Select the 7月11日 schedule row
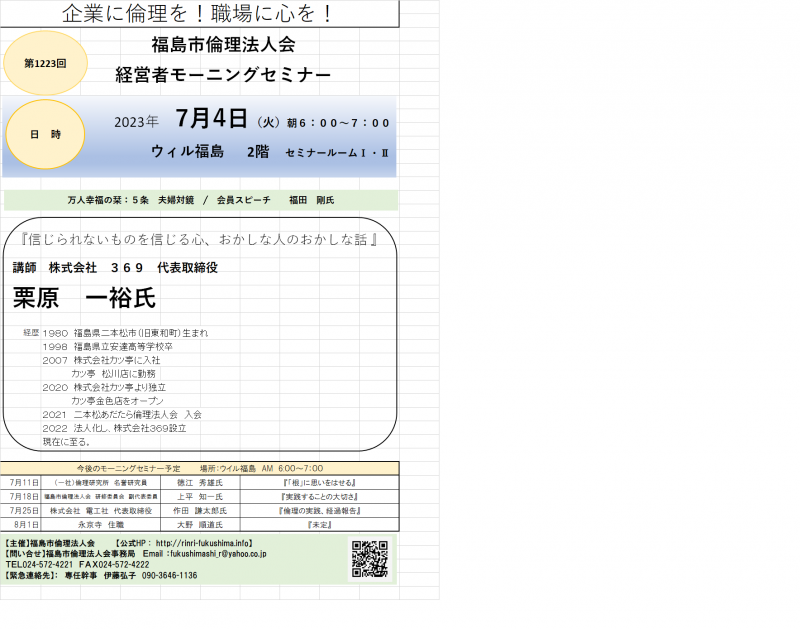Screen dimensions: 800x629 (200, 482)
